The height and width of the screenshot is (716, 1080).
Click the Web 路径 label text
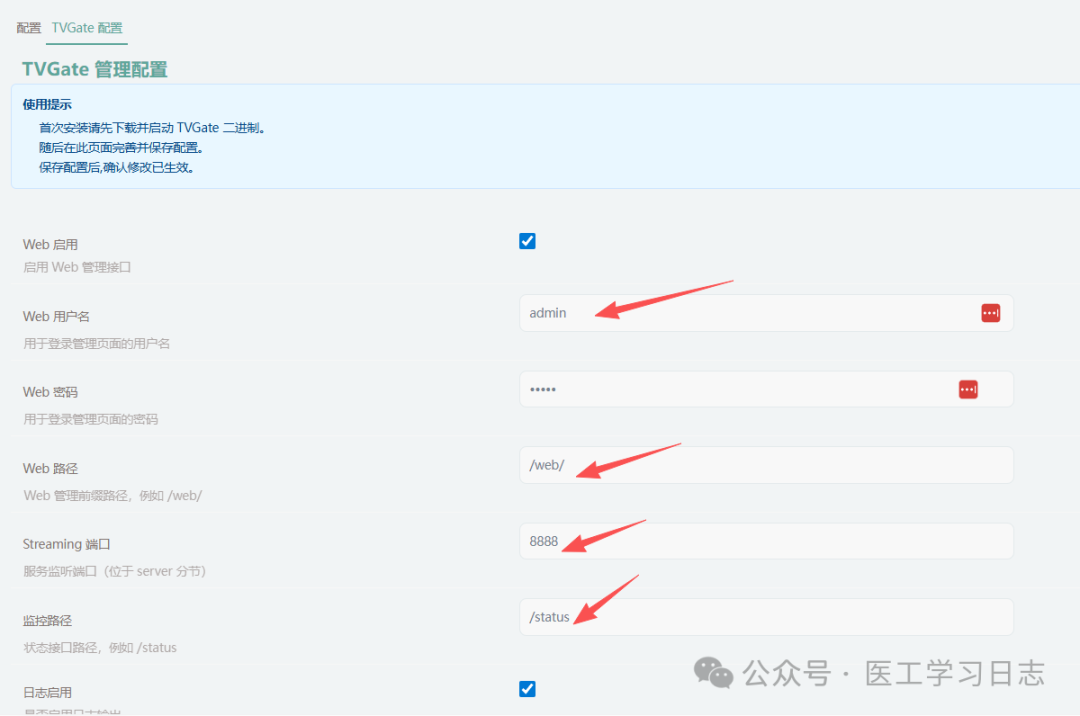(50, 468)
